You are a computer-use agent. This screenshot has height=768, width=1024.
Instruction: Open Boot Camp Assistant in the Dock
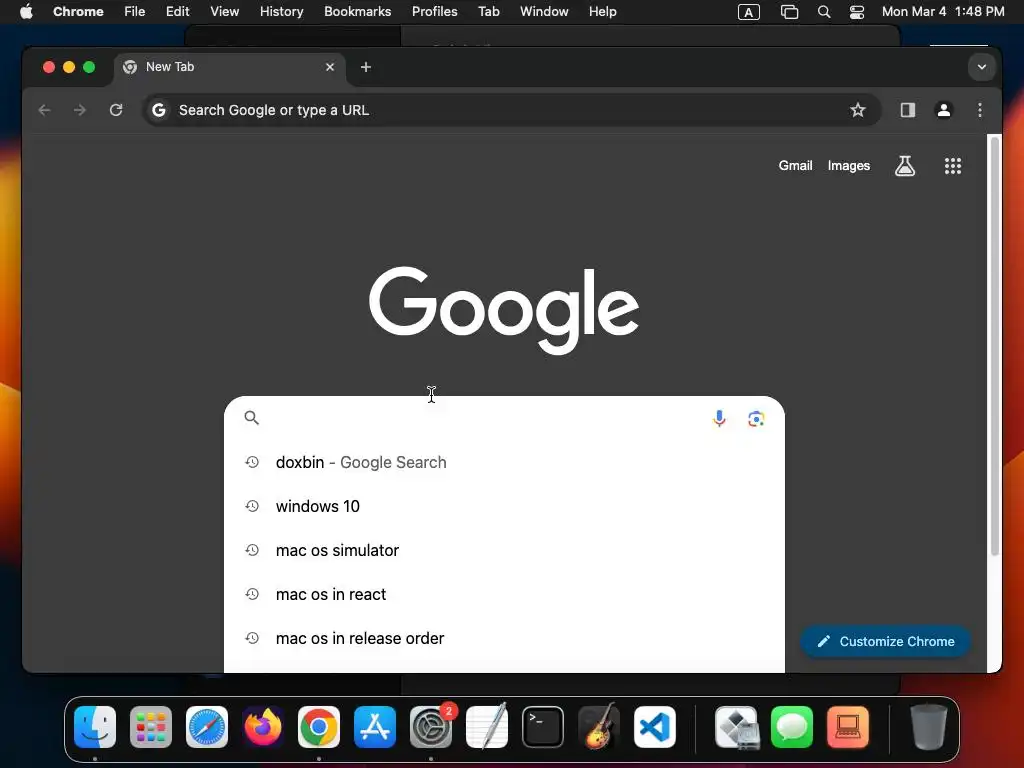tap(737, 727)
